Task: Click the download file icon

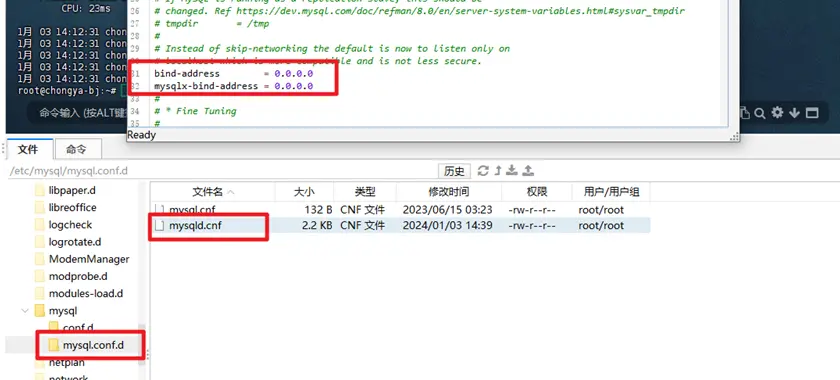Action: pos(512,170)
